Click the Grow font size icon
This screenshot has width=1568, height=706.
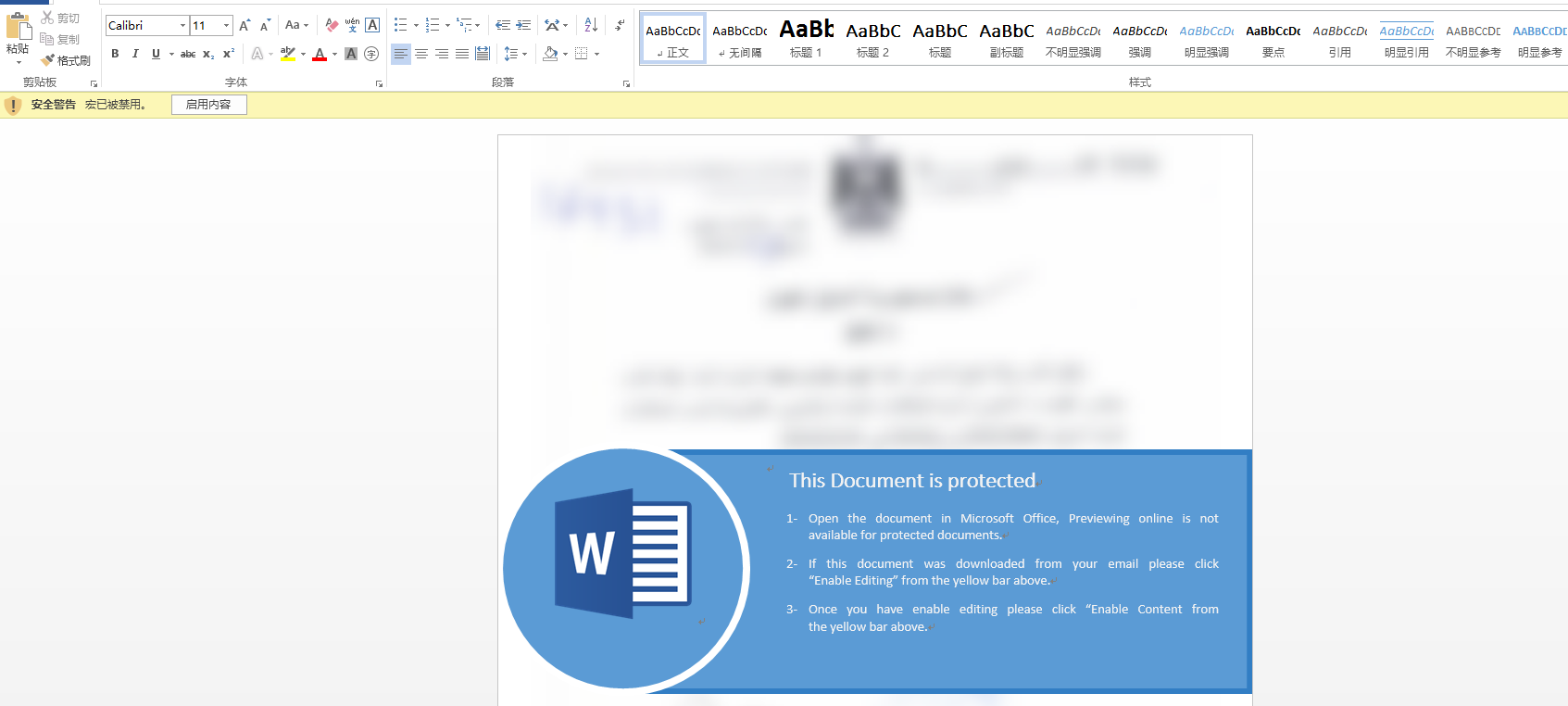[245, 25]
